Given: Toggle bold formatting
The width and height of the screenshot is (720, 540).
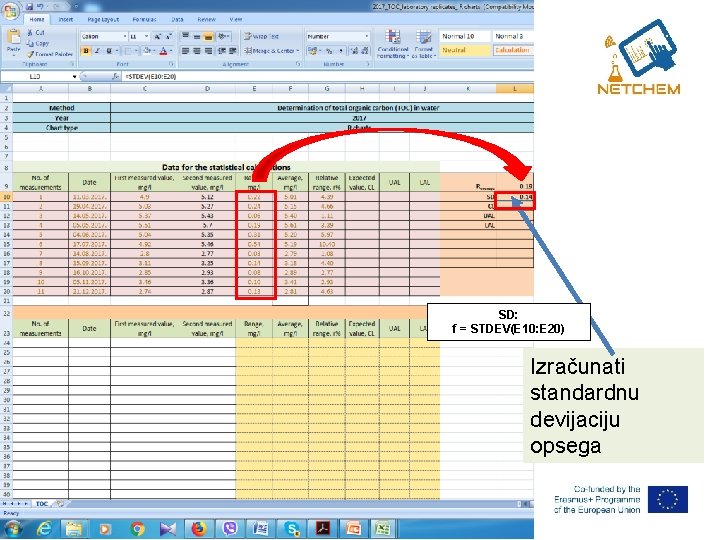Looking at the screenshot, I should click(86, 51).
